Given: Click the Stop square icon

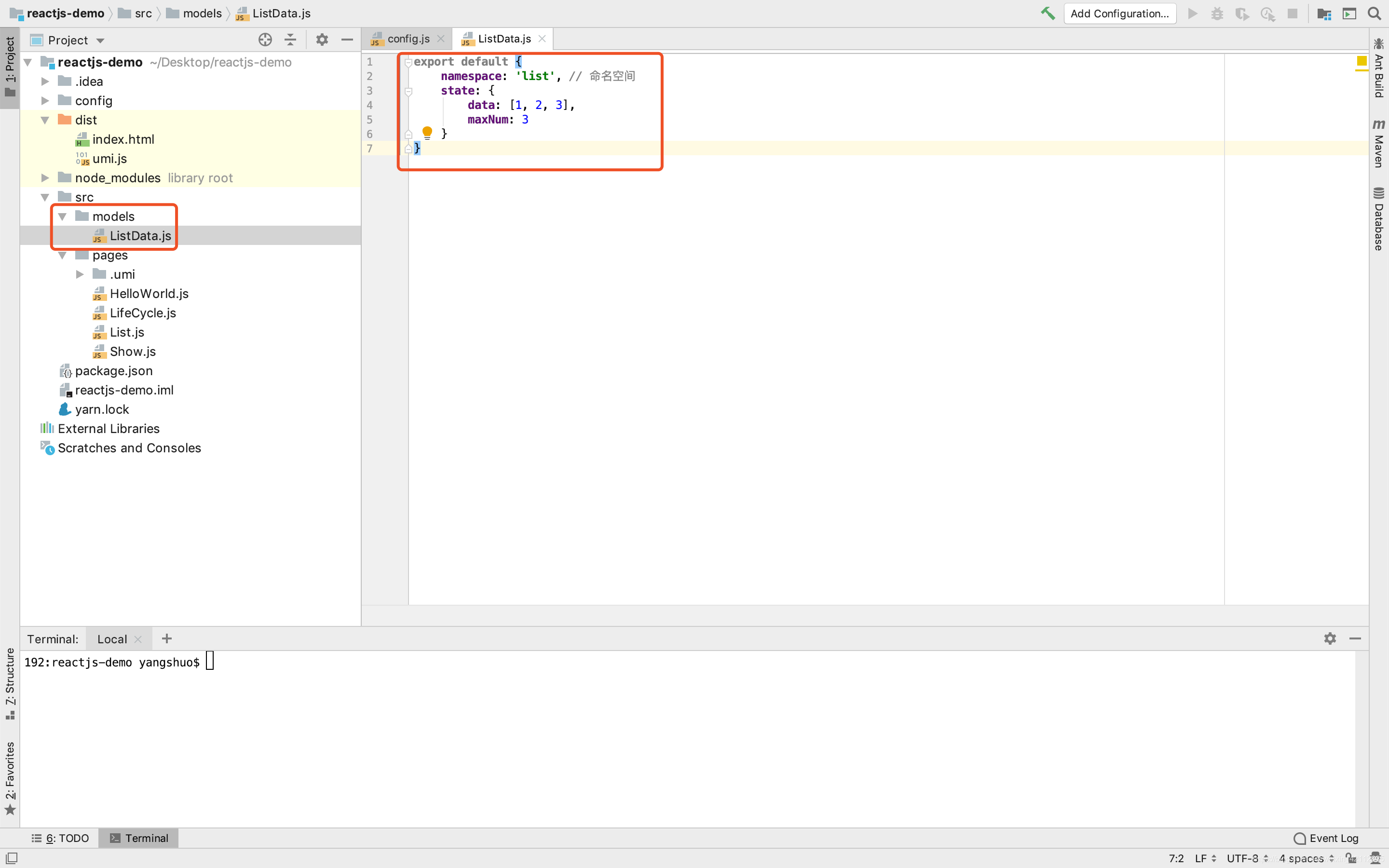Looking at the screenshot, I should (1292, 13).
